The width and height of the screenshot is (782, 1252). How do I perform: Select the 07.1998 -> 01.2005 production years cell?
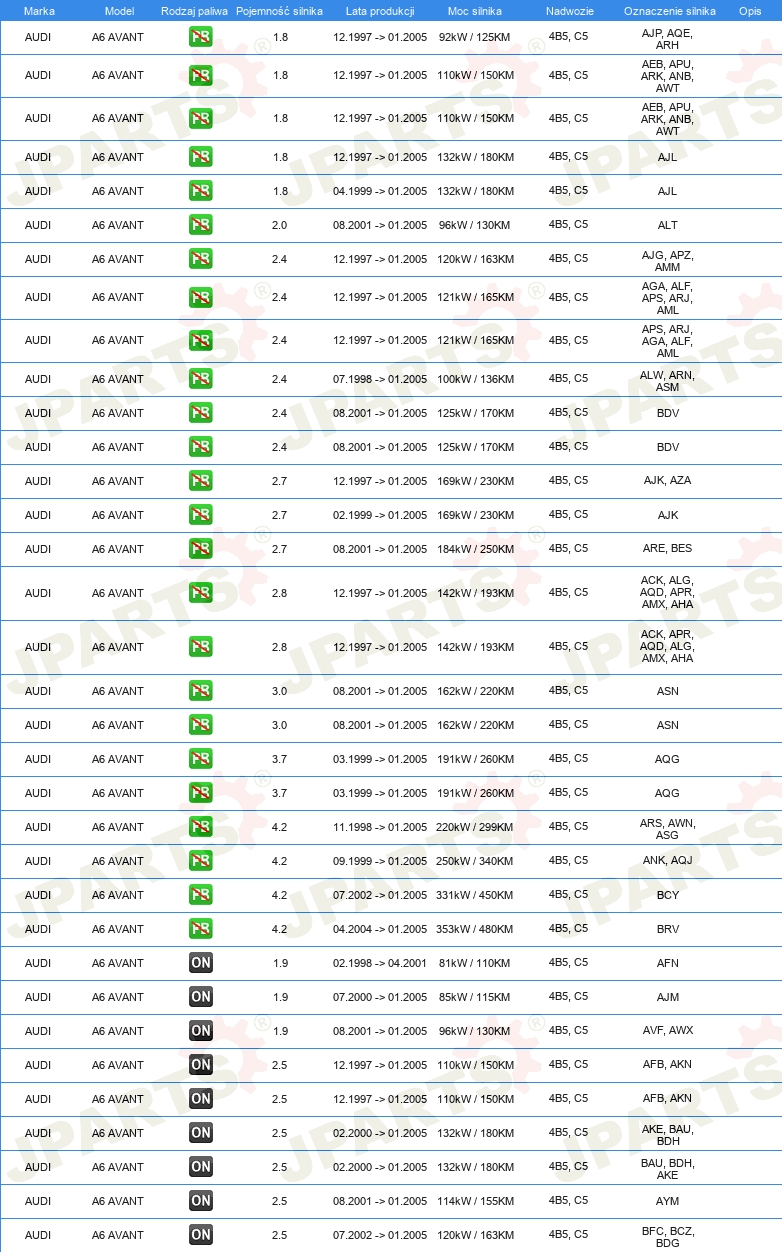[380, 379]
